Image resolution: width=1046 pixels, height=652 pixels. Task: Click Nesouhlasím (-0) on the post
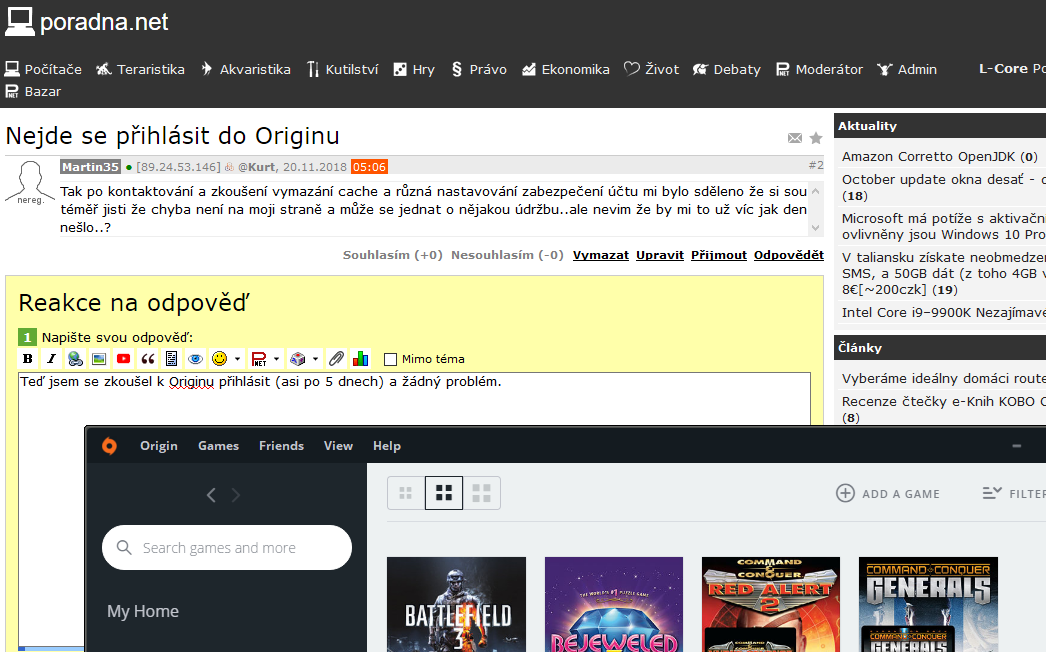click(507, 255)
